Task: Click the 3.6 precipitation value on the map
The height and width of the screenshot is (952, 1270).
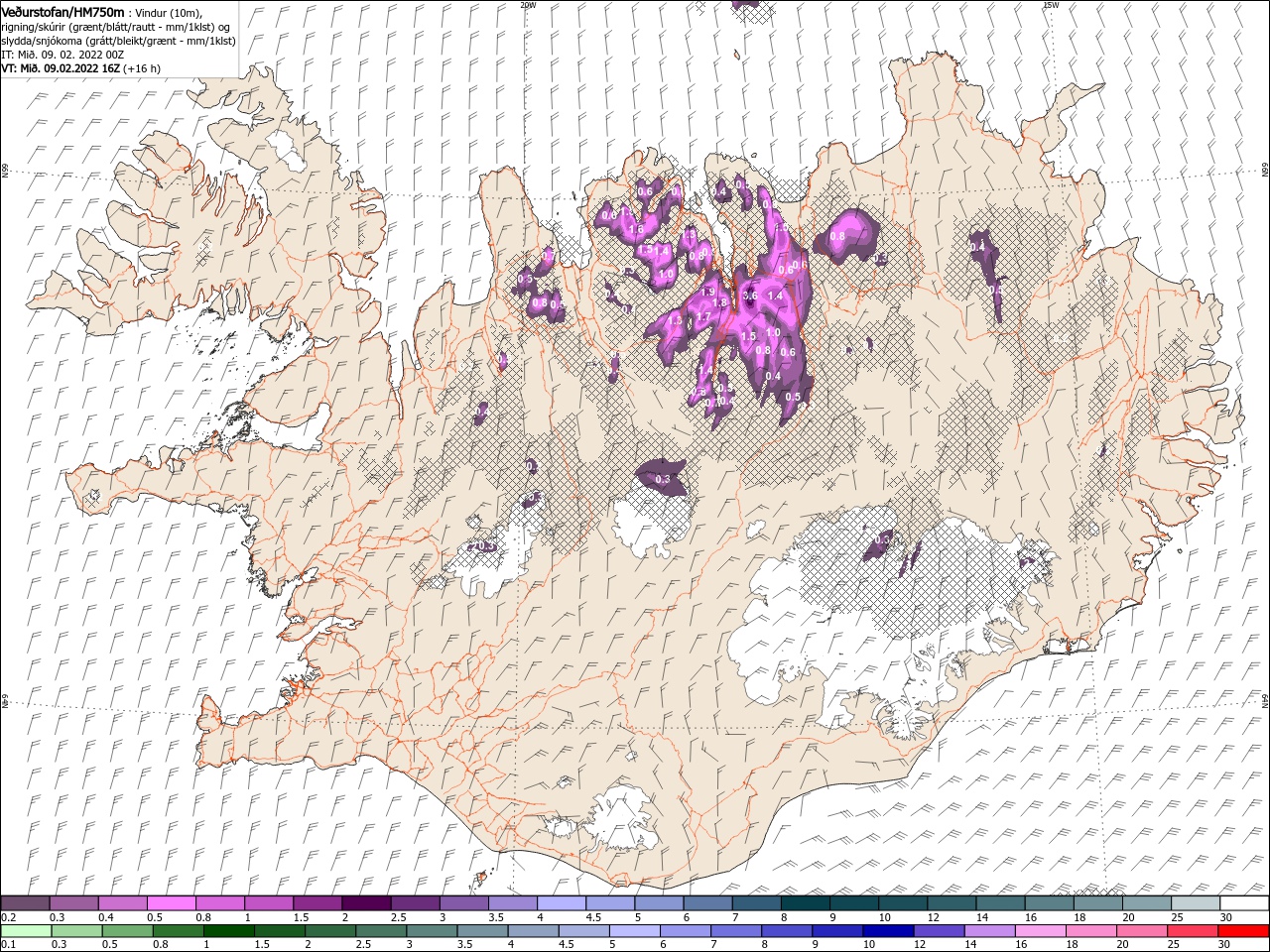Action: click(750, 296)
